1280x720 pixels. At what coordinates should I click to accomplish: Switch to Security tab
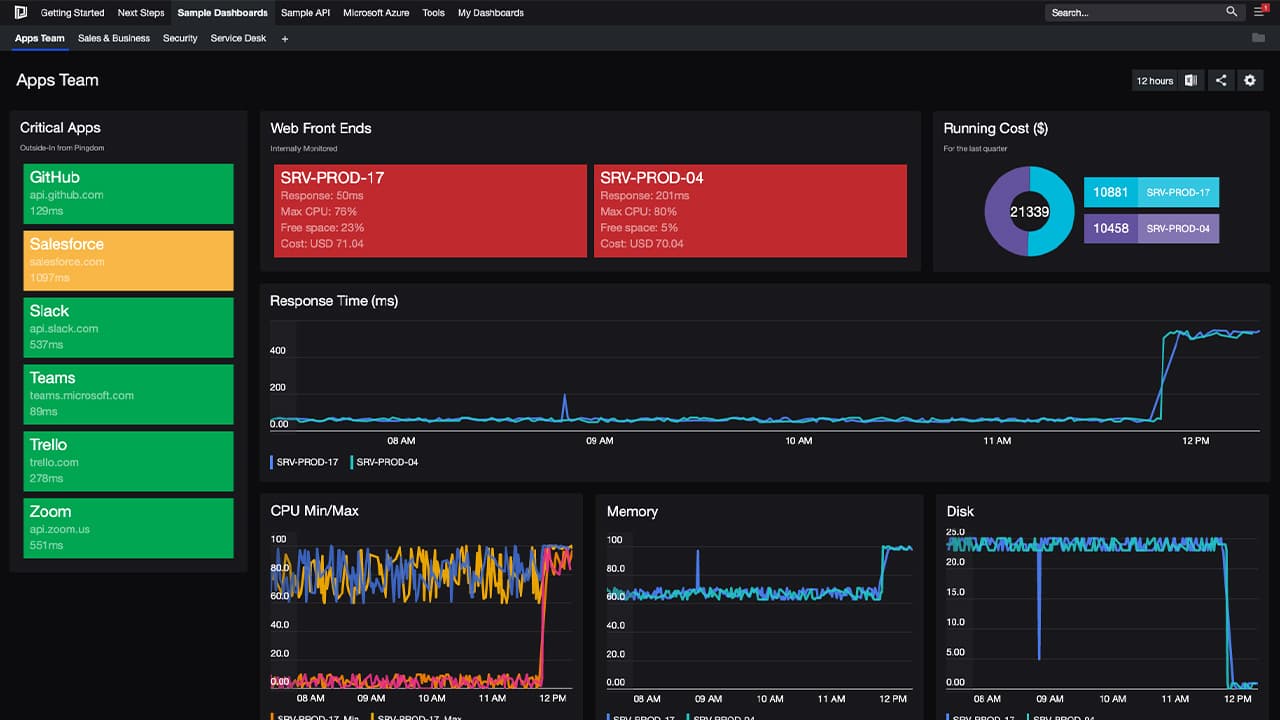pos(180,38)
